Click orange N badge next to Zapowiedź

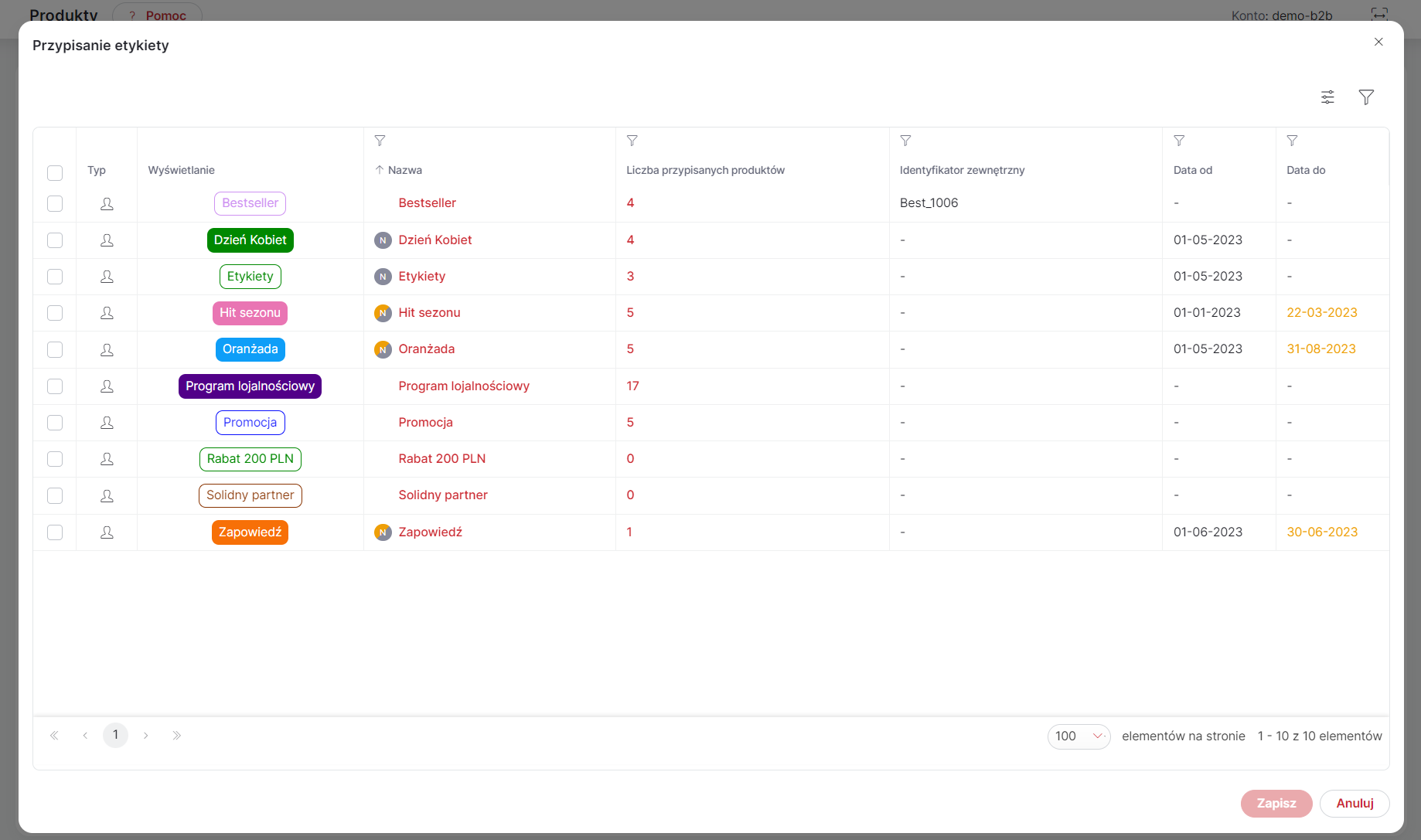(383, 532)
